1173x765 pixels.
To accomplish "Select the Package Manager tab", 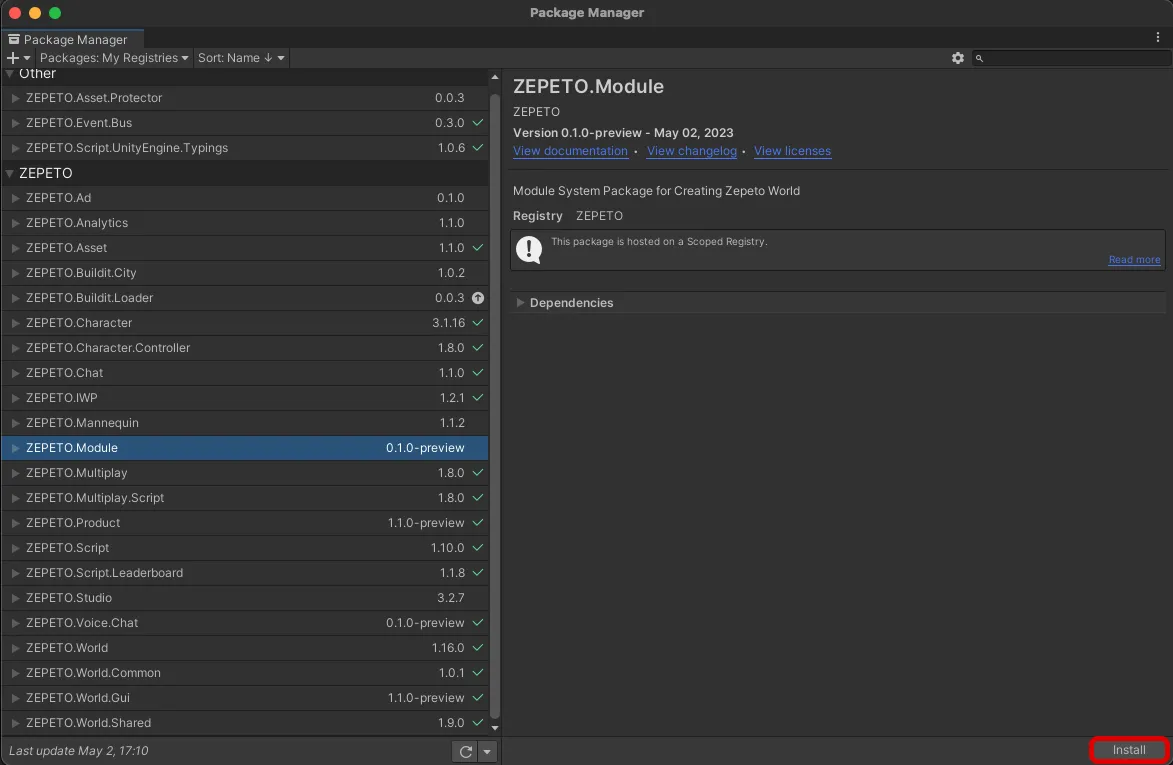I will pos(73,39).
